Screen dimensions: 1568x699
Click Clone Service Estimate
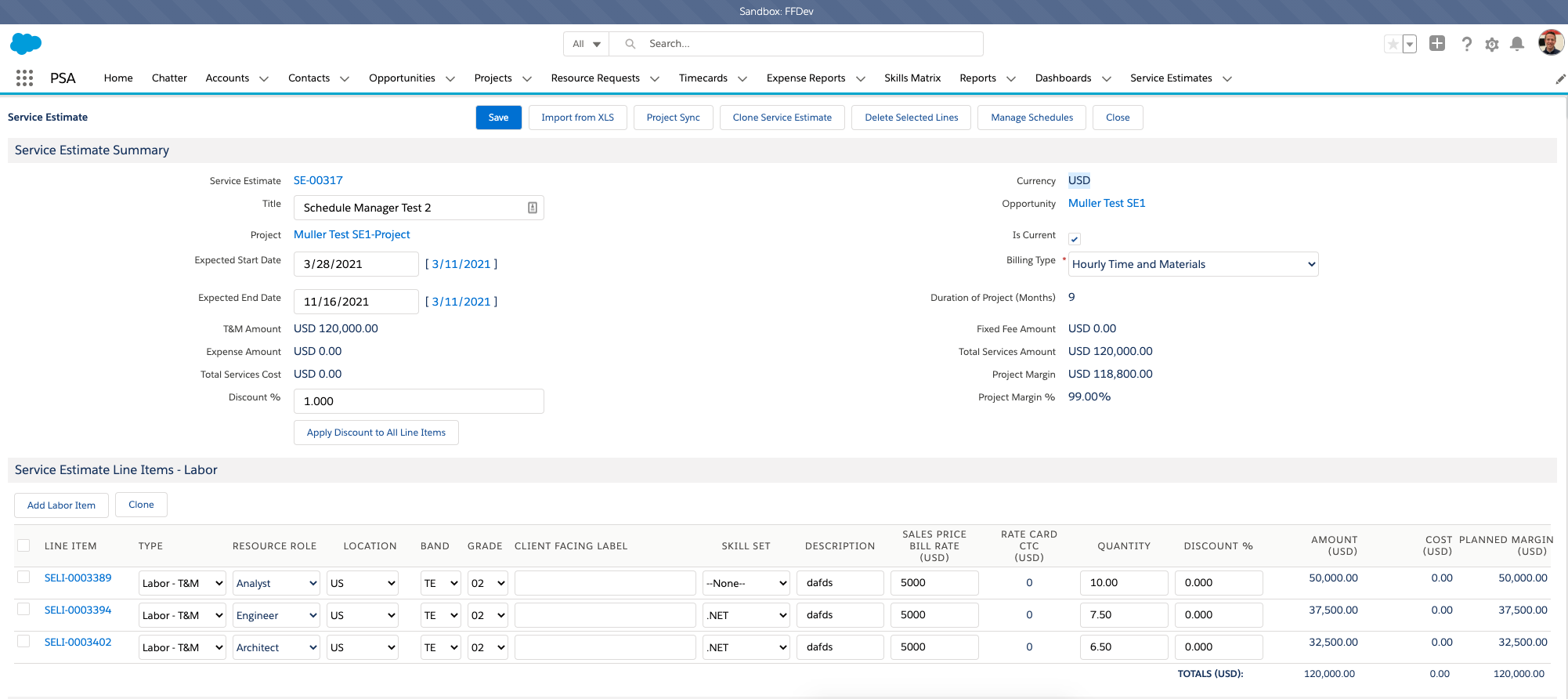pos(782,118)
